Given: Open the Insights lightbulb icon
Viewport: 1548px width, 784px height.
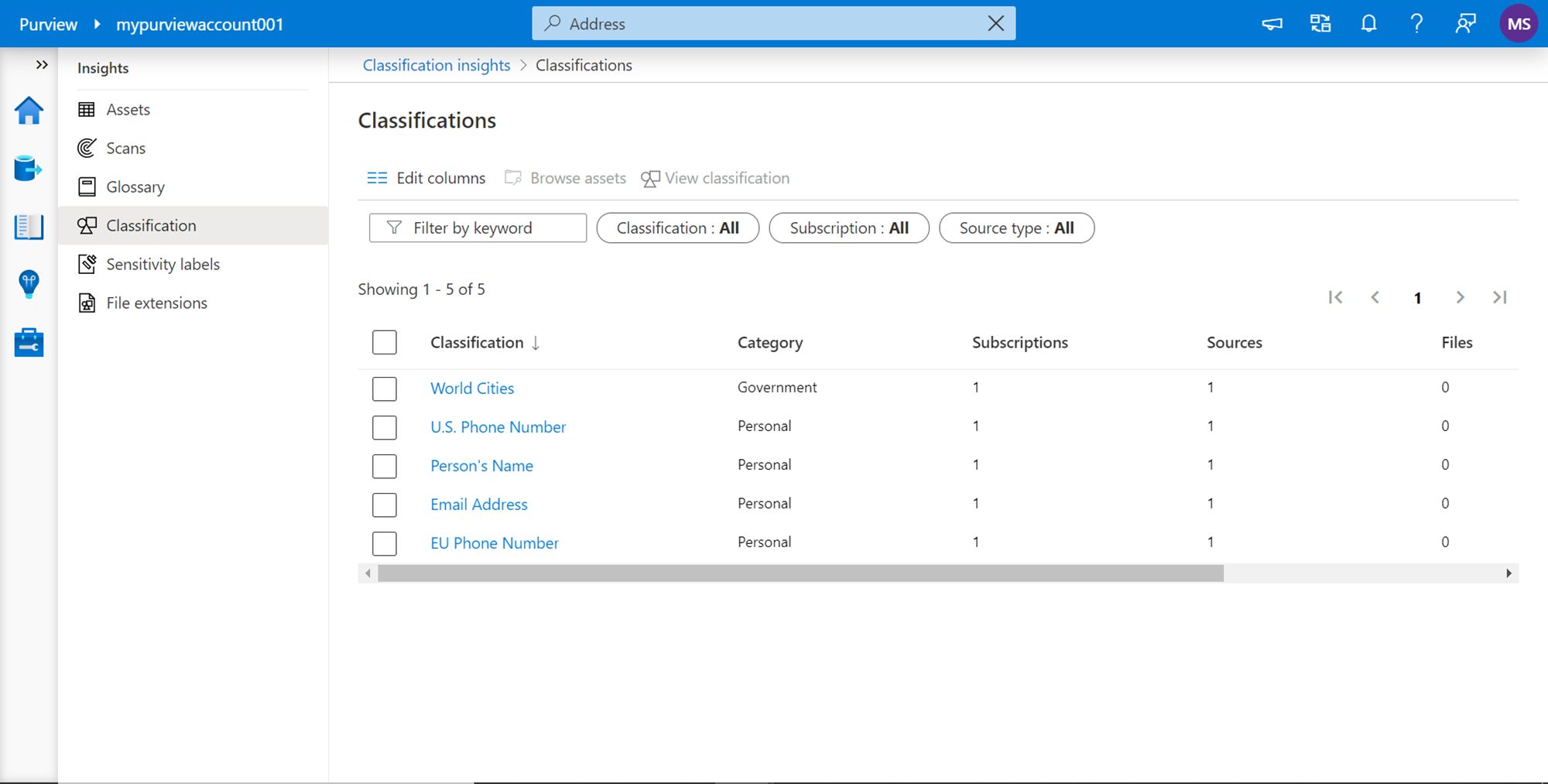Looking at the screenshot, I should [29, 284].
